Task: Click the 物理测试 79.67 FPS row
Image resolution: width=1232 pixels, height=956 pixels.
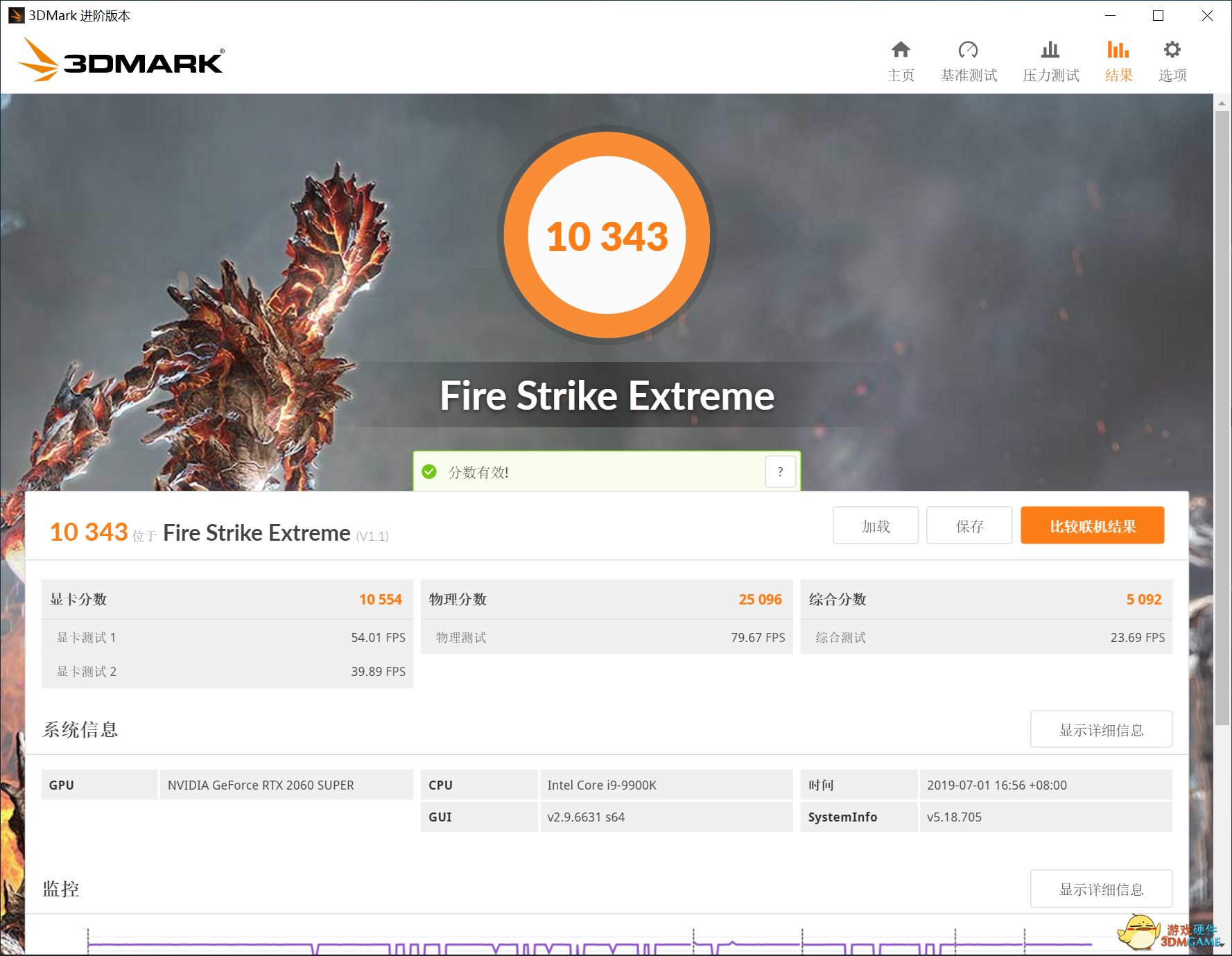Action: click(607, 637)
